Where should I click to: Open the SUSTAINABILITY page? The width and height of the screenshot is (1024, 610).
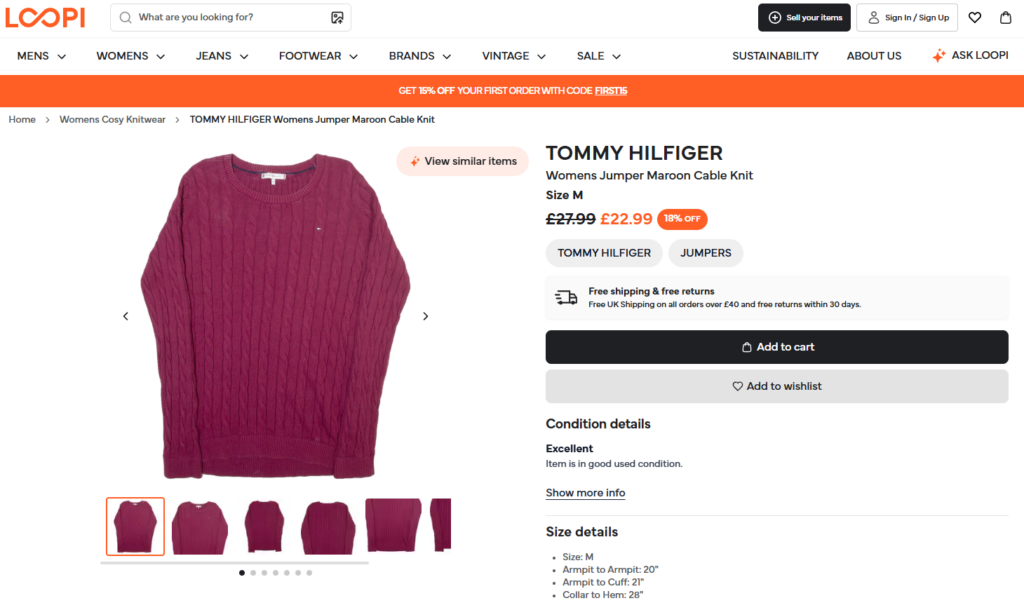[x=775, y=56]
